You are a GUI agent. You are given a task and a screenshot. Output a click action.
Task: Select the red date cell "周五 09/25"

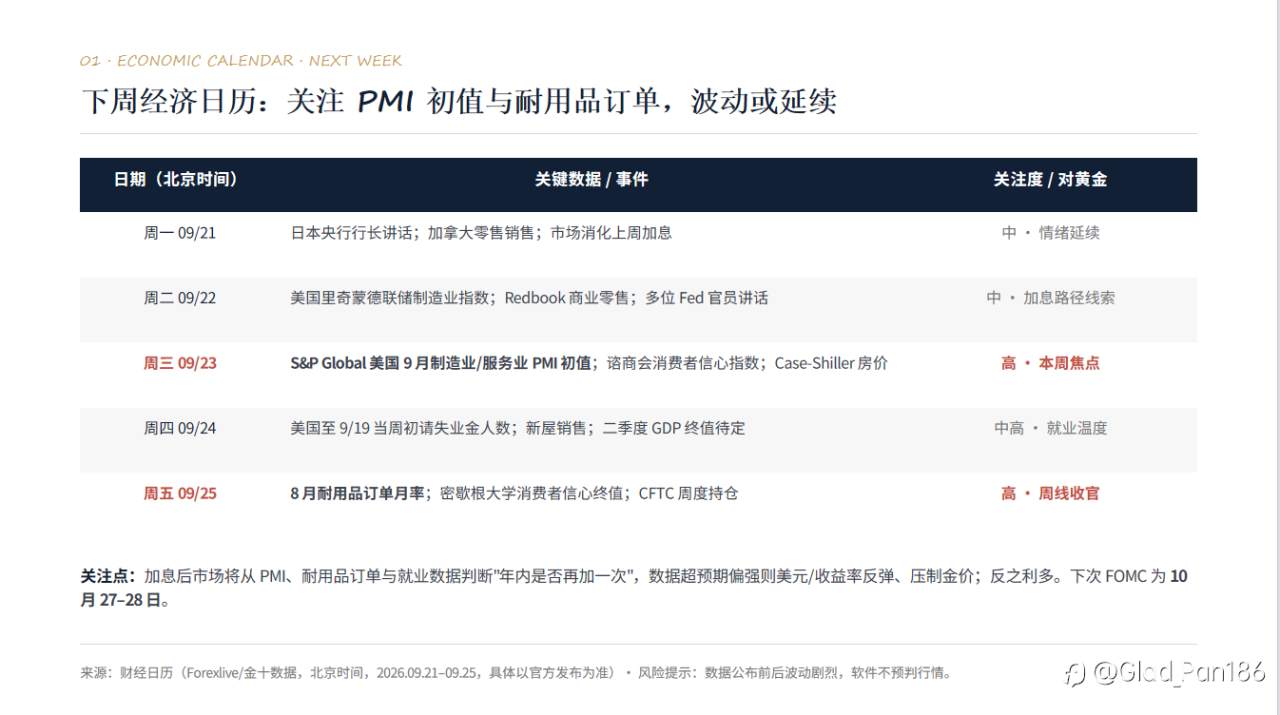tap(180, 493)
